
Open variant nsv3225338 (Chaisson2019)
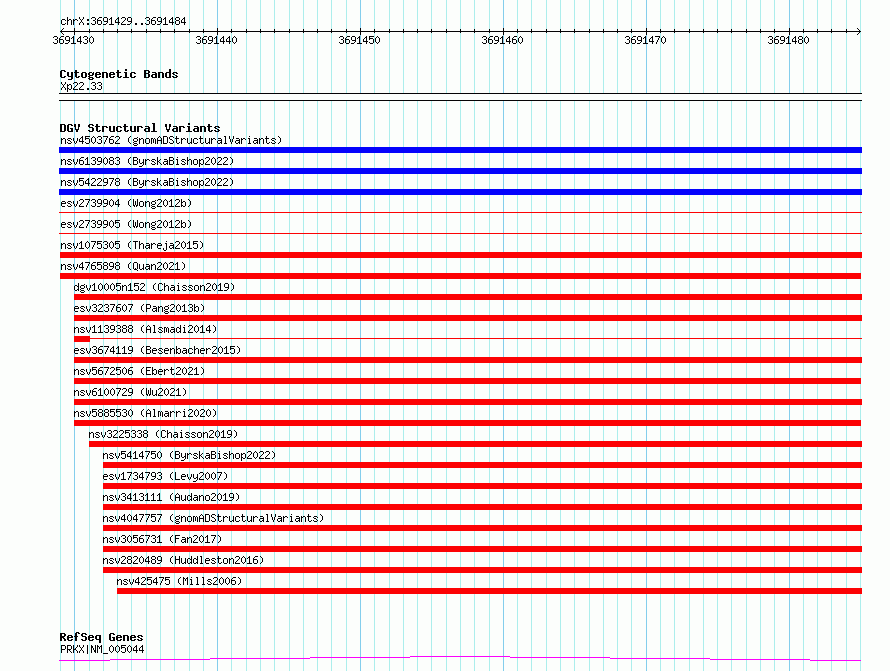(163, 434)
